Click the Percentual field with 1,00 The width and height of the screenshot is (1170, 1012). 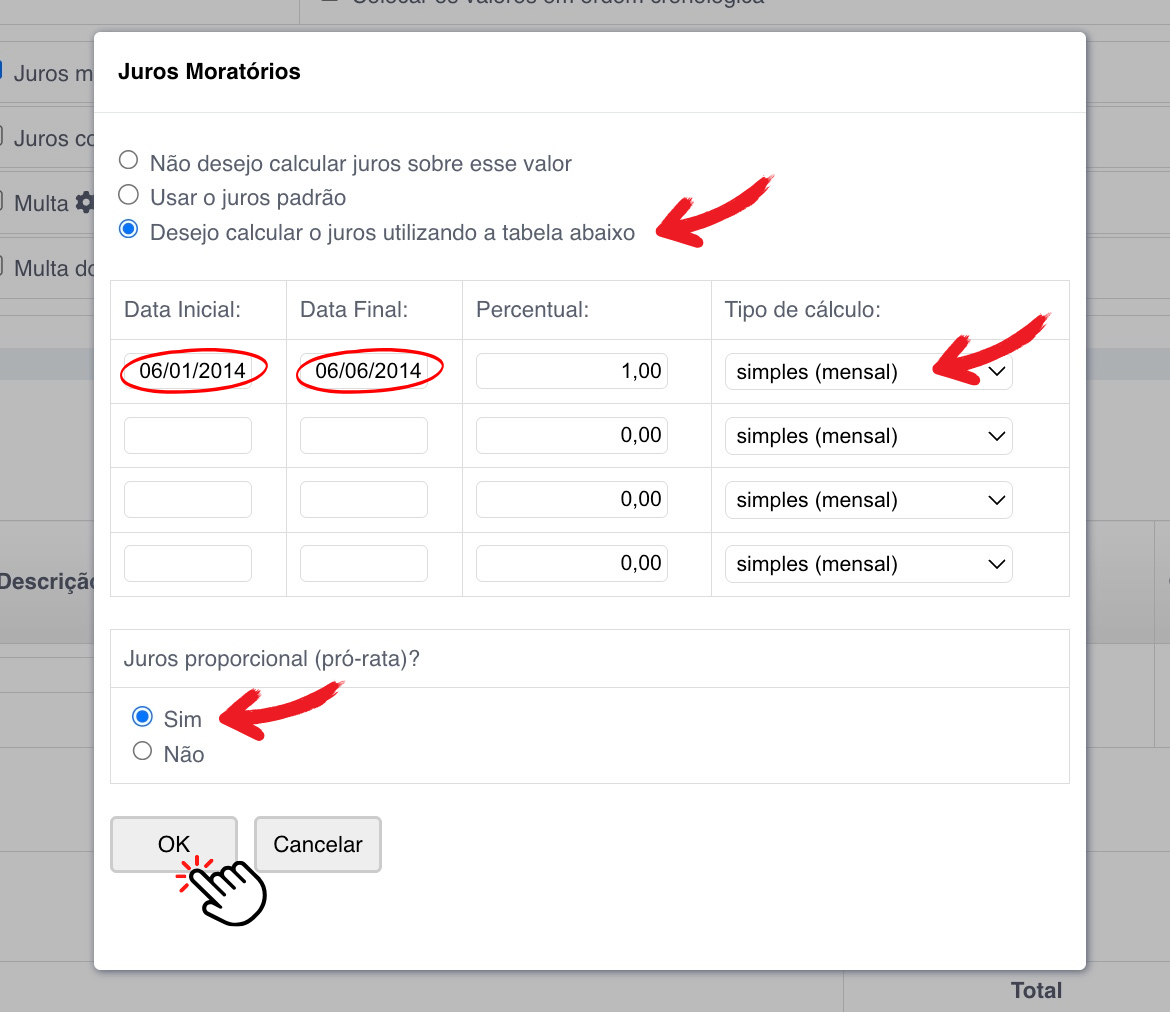click(572, 371)
